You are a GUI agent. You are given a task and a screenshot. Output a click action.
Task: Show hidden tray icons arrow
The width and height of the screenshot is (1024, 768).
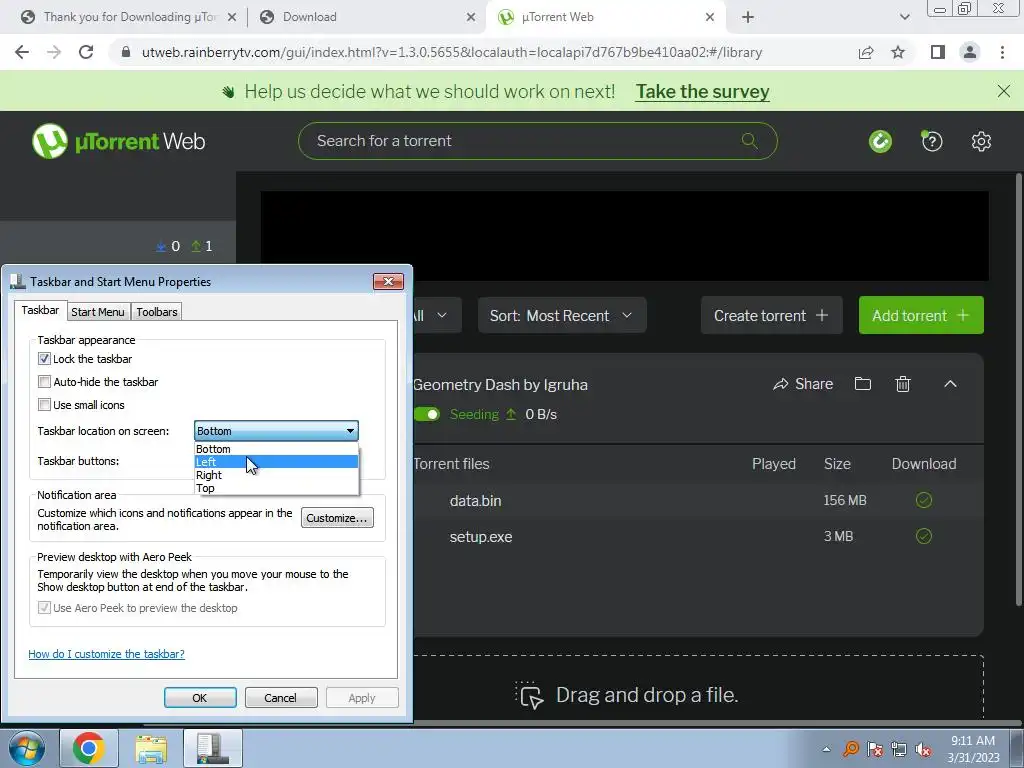[x=827, y=749]
